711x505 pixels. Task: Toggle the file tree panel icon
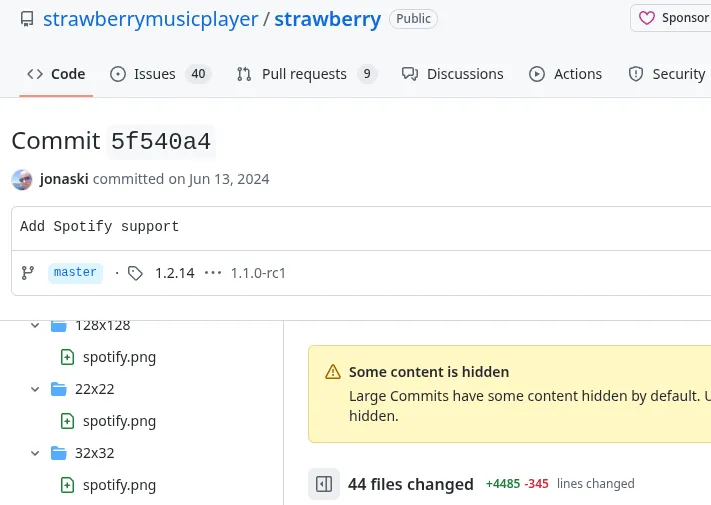(x=324, y=484)
